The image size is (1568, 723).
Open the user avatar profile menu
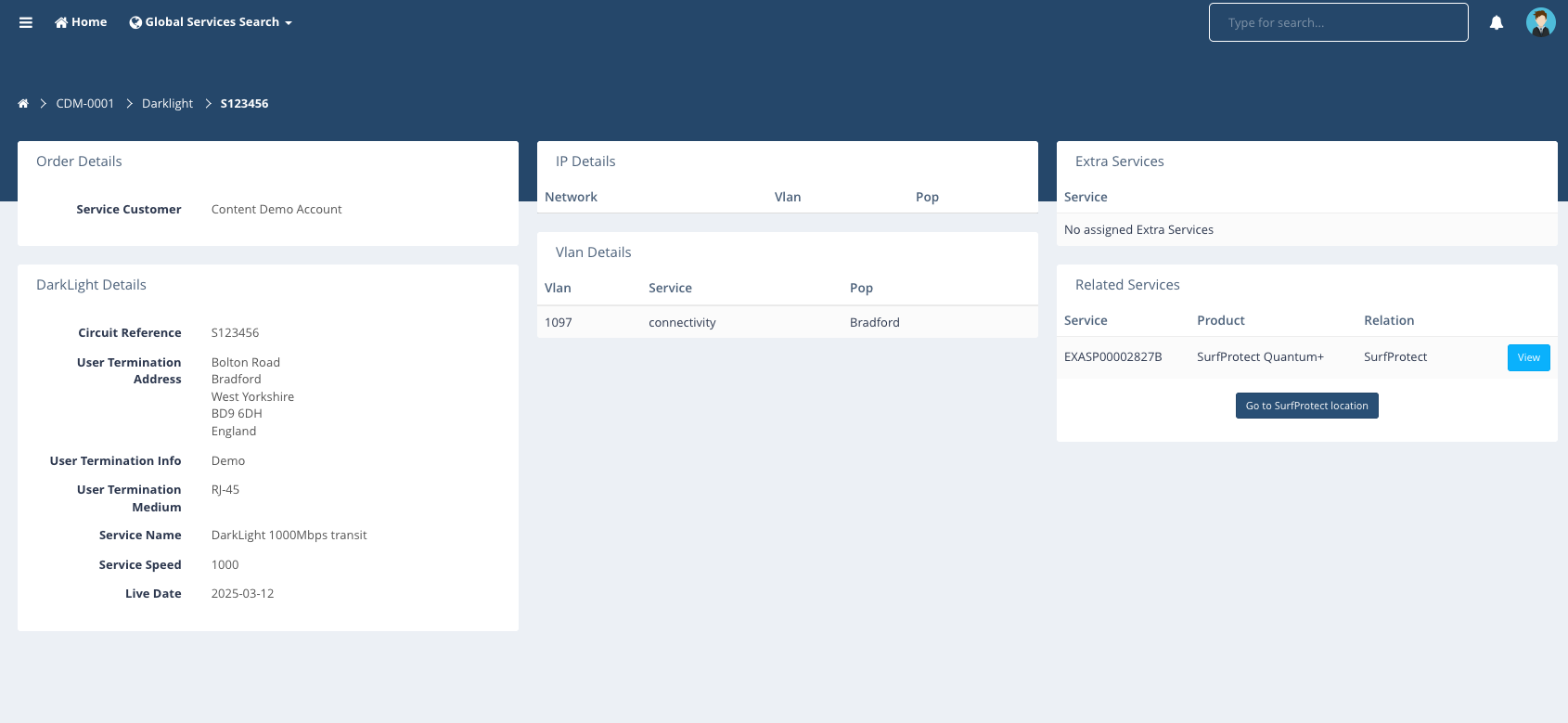1540,22
